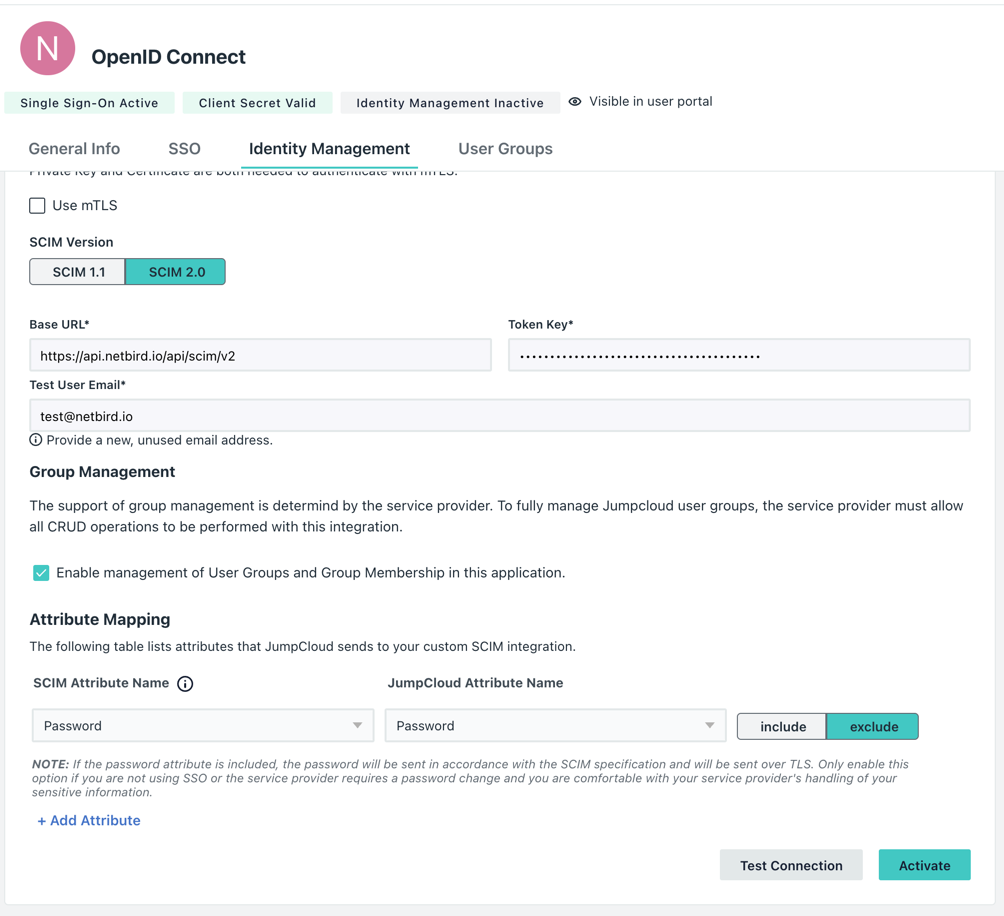This screenshot has width=1004, height=916.
Task: Open the SSO tab
Action: click(x=184, y=149)
